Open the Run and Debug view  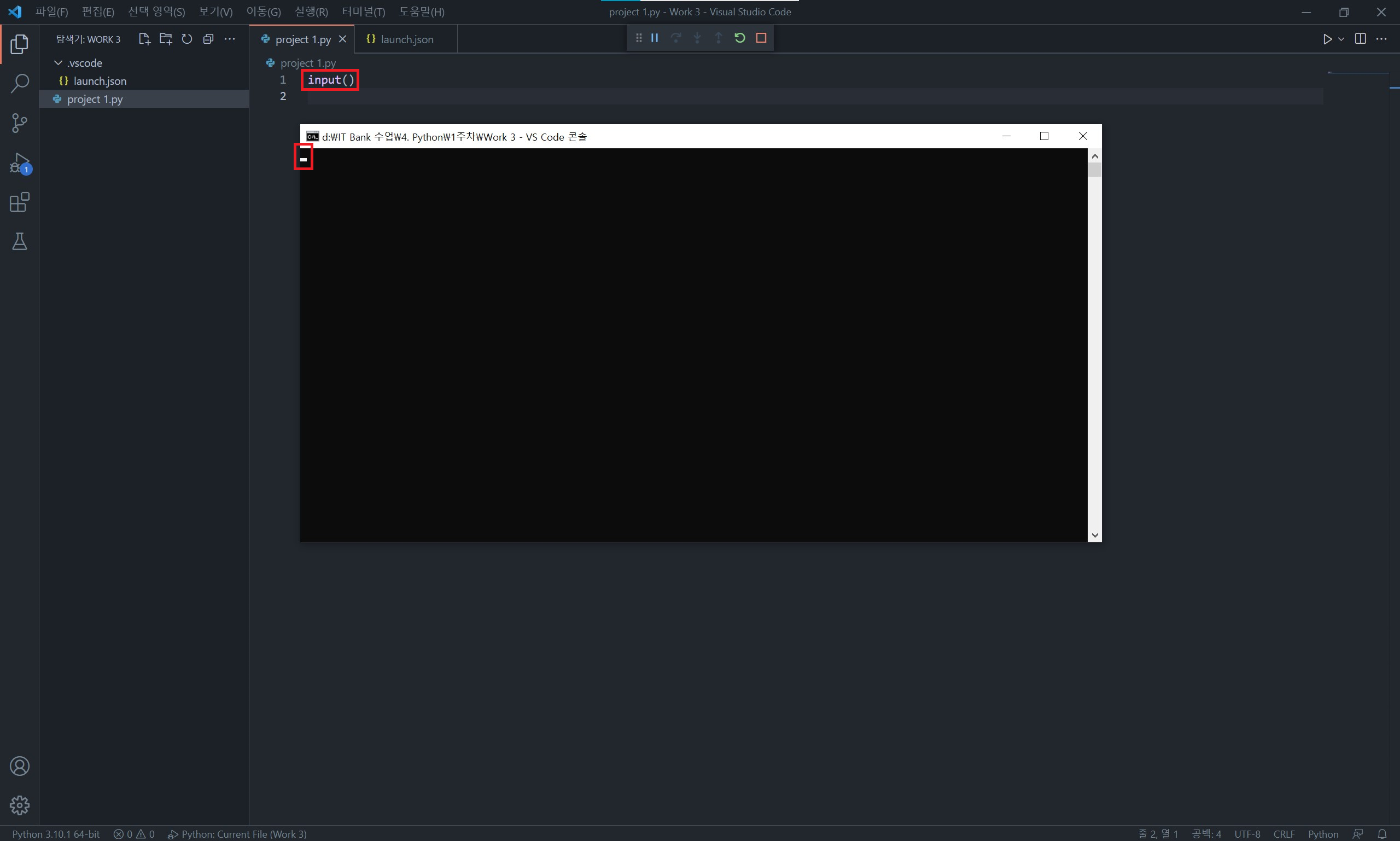coord(19,163)
